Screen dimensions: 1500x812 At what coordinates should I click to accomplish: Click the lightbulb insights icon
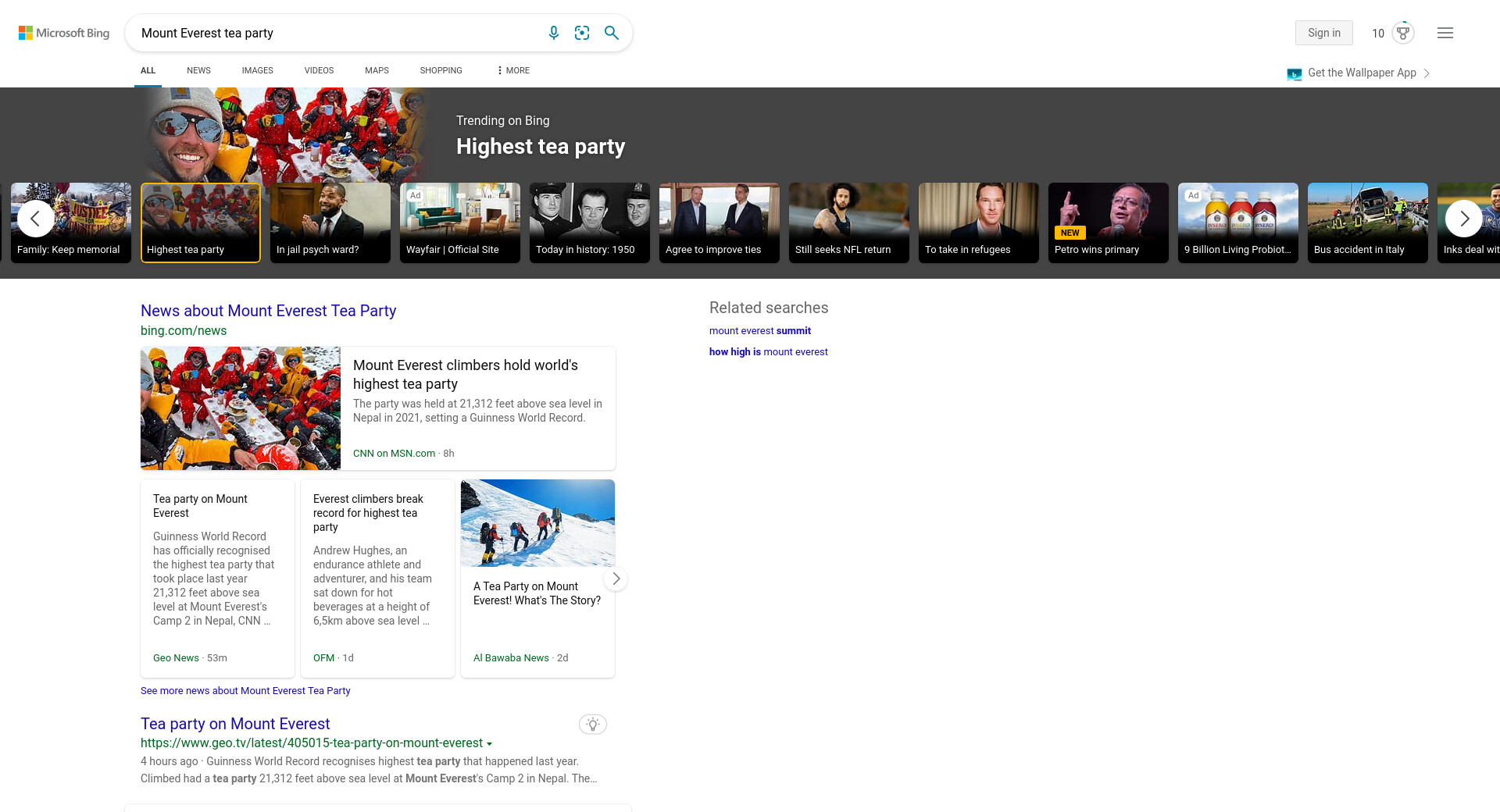pyautogui.click(x=593, y=725)
